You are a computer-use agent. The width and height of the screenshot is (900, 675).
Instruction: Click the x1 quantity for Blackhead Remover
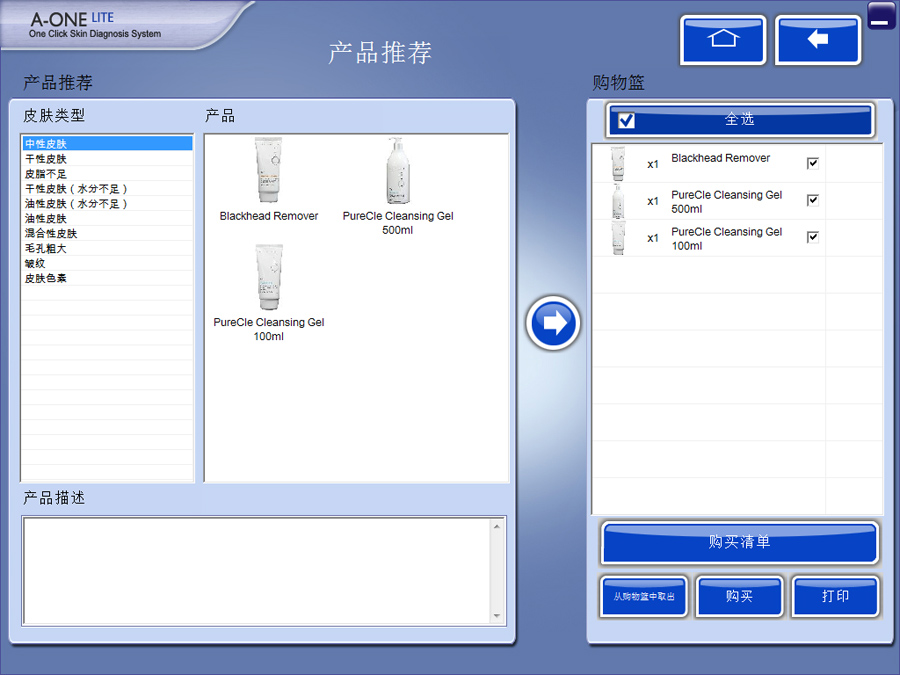653,165
